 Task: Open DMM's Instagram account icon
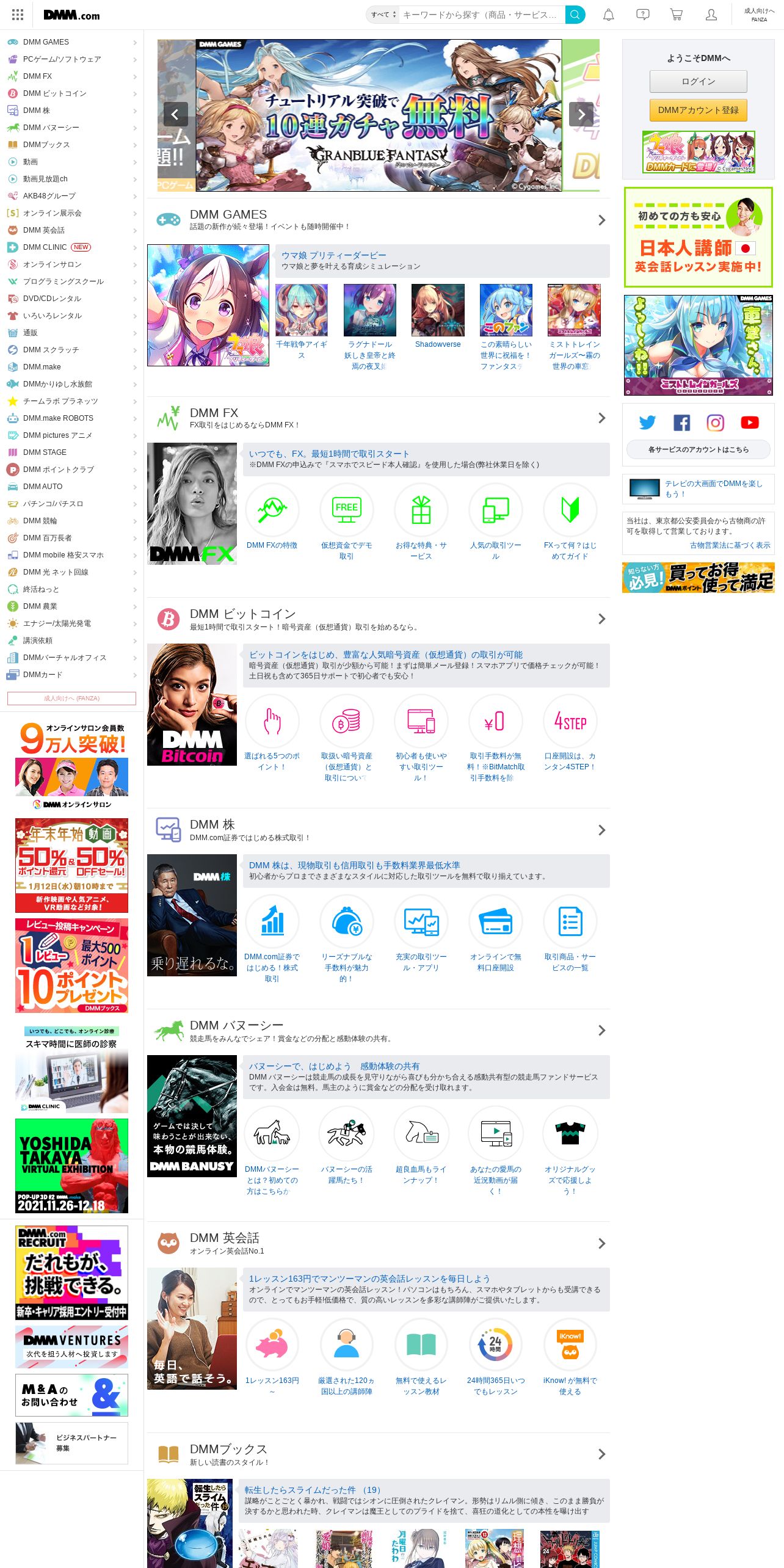tap(716, 423)
